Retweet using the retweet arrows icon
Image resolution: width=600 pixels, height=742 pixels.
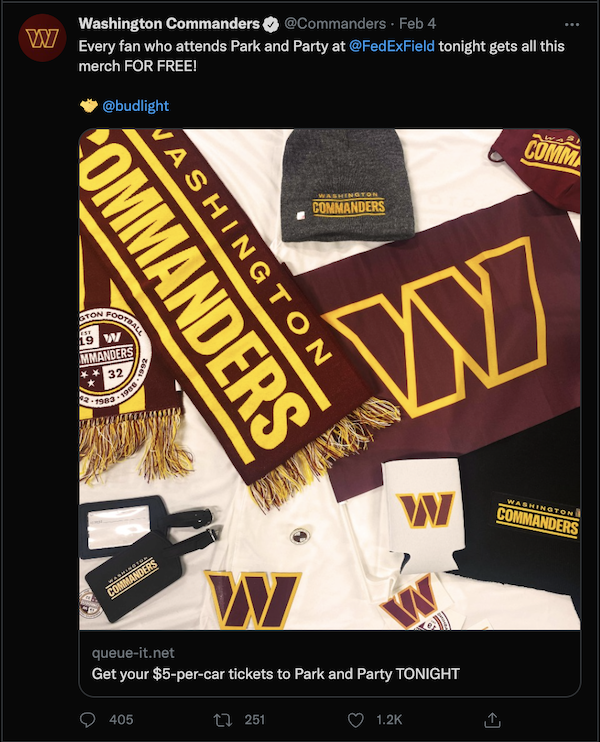tap(222, 720)
